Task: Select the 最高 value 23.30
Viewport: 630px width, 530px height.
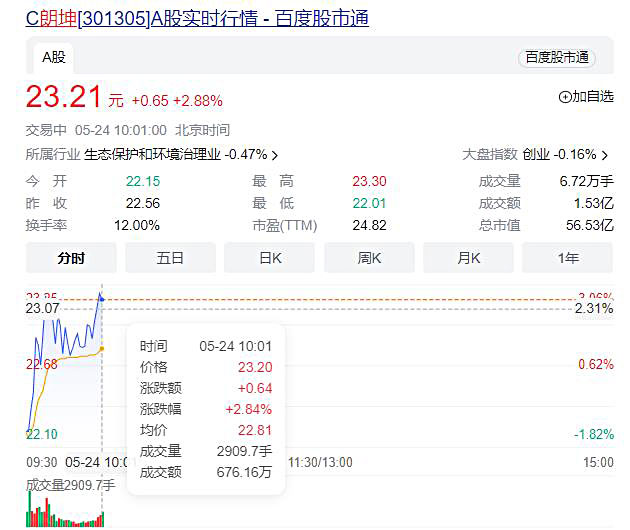Action: point(369,181)
